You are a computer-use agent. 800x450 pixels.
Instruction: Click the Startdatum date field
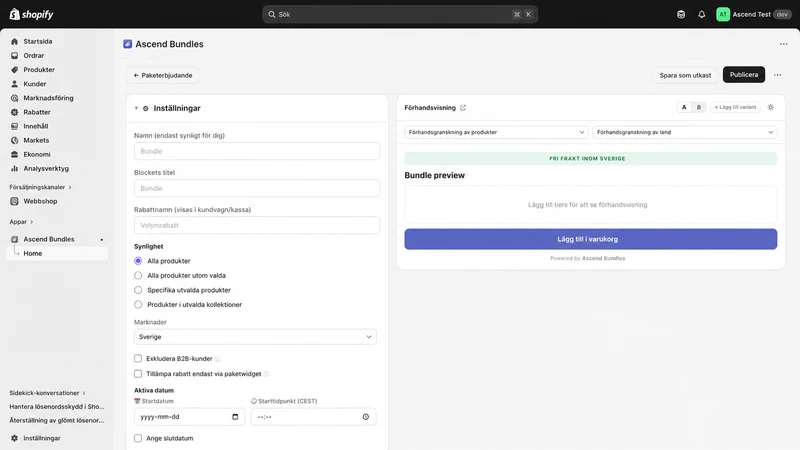[189, 417]
